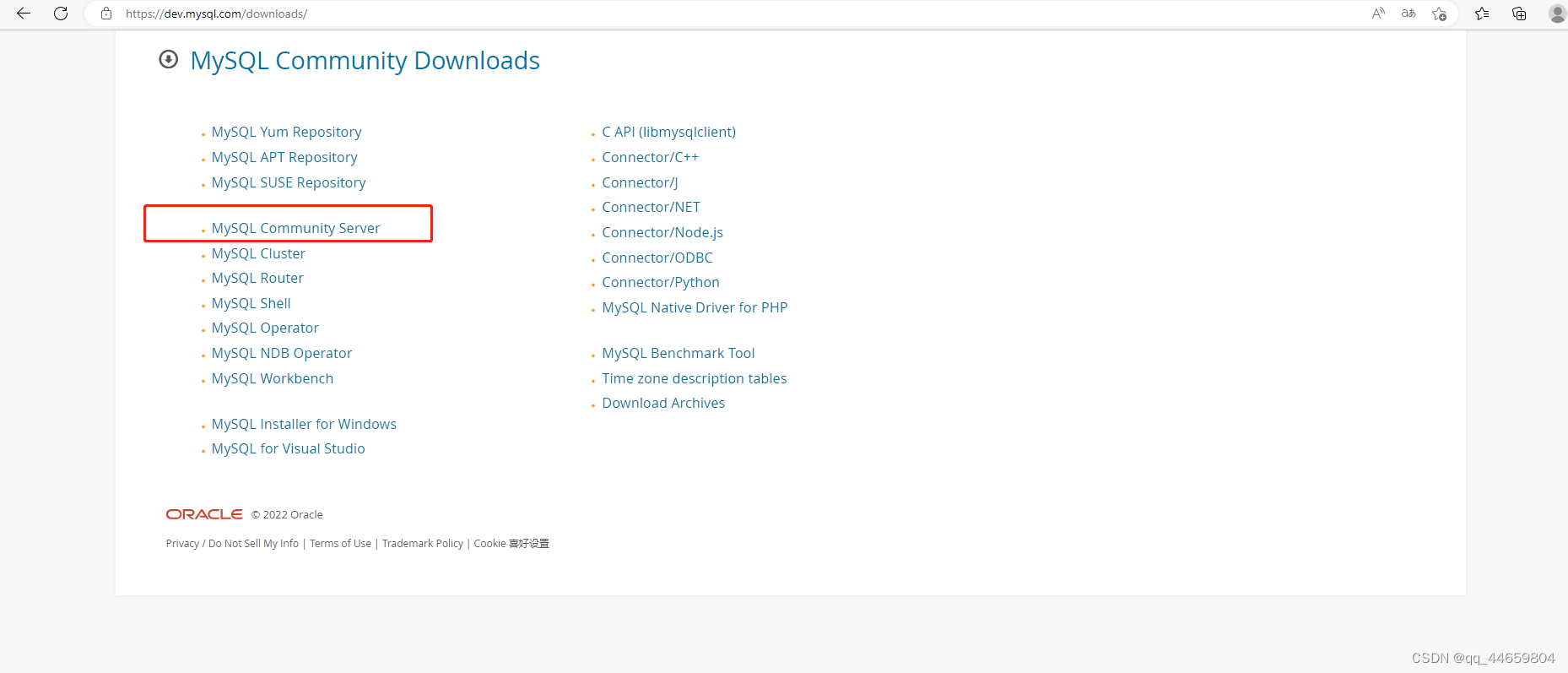Open Connector/ODBC link

(657, 258)
